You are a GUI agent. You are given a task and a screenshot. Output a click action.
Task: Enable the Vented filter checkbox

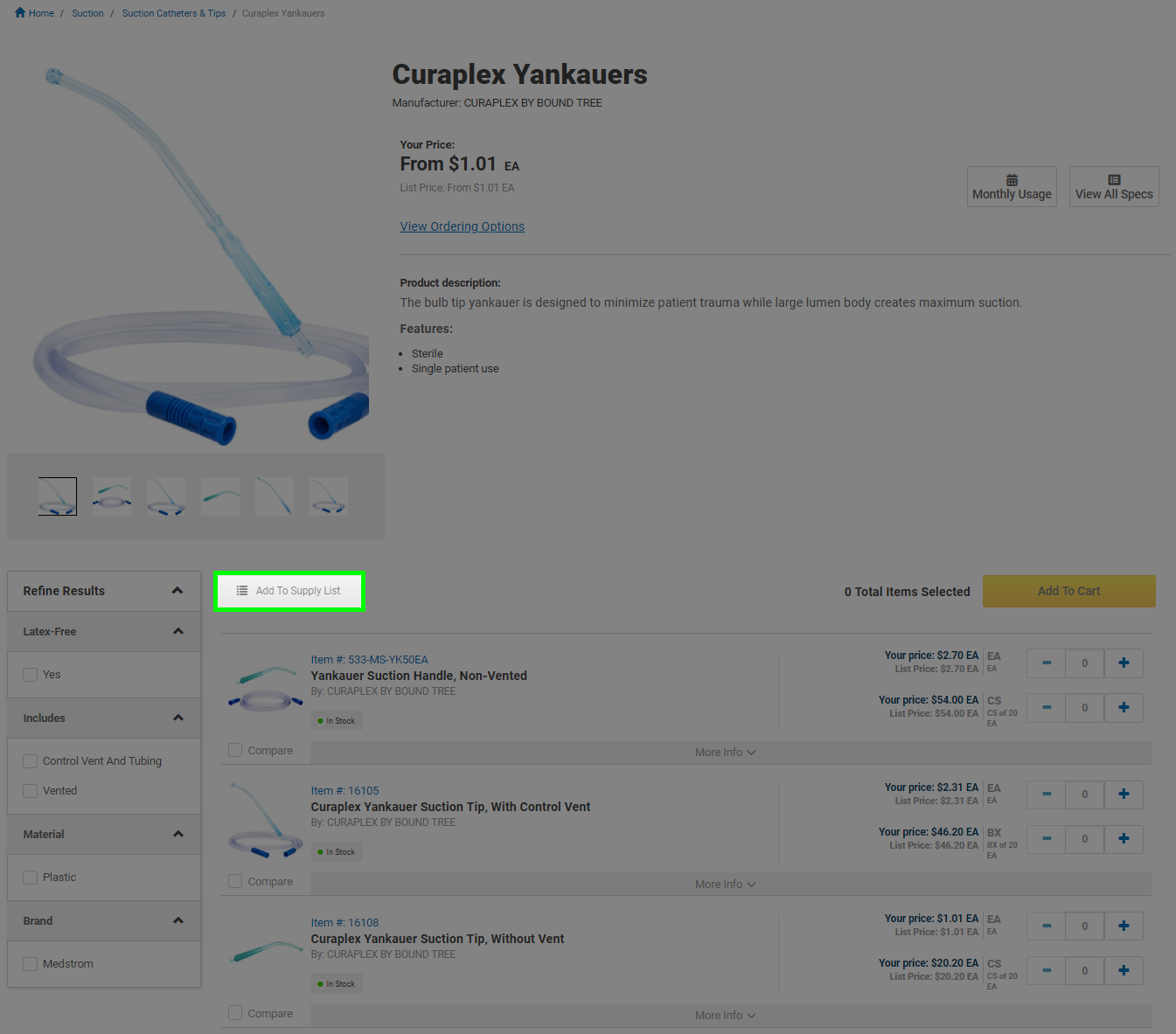(x=31, y=791)
